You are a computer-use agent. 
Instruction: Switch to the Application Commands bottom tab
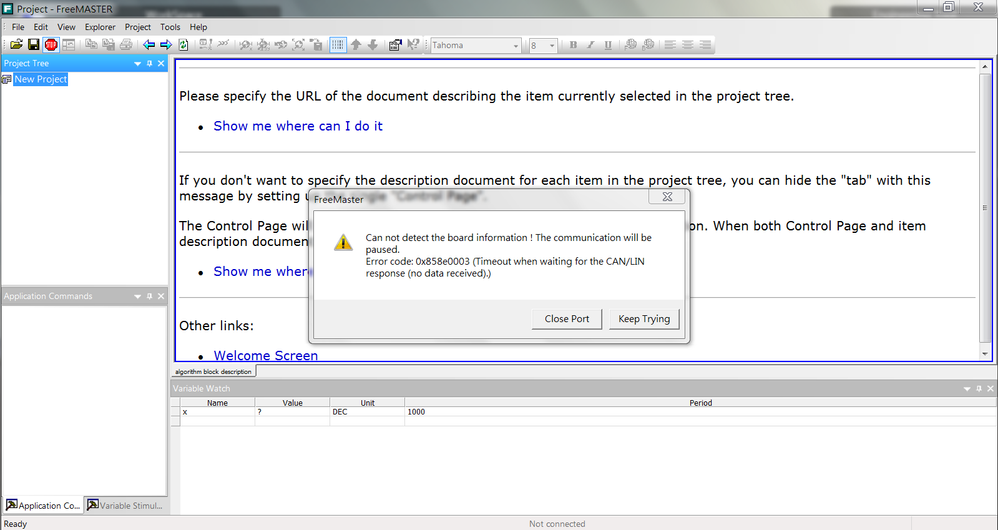click(x=43, y=505)
